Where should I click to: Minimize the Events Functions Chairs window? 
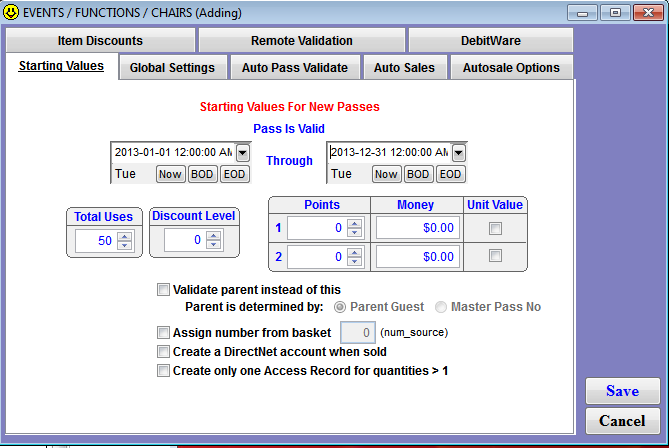[582, 13]
